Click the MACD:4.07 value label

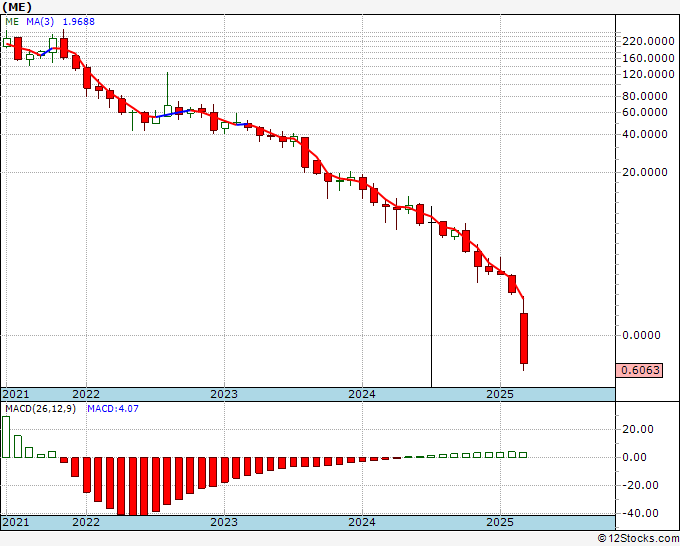113,409
